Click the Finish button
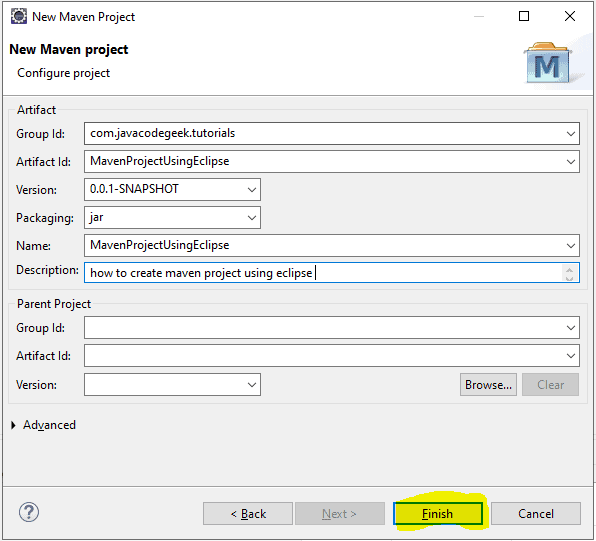596x541 pixels. pyautogui.click(x=438, y=514)
